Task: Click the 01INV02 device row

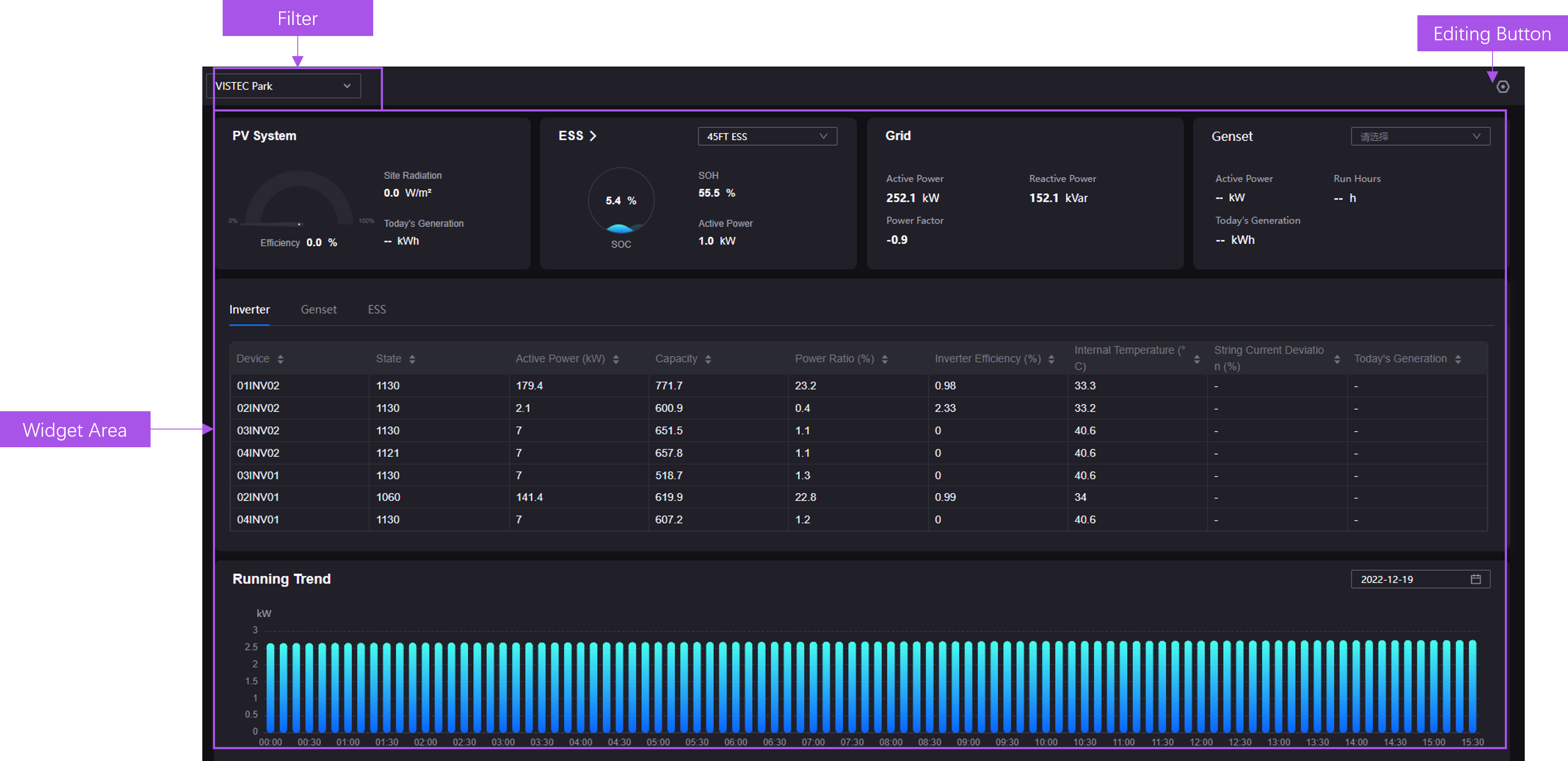Action: pos(258,386)
